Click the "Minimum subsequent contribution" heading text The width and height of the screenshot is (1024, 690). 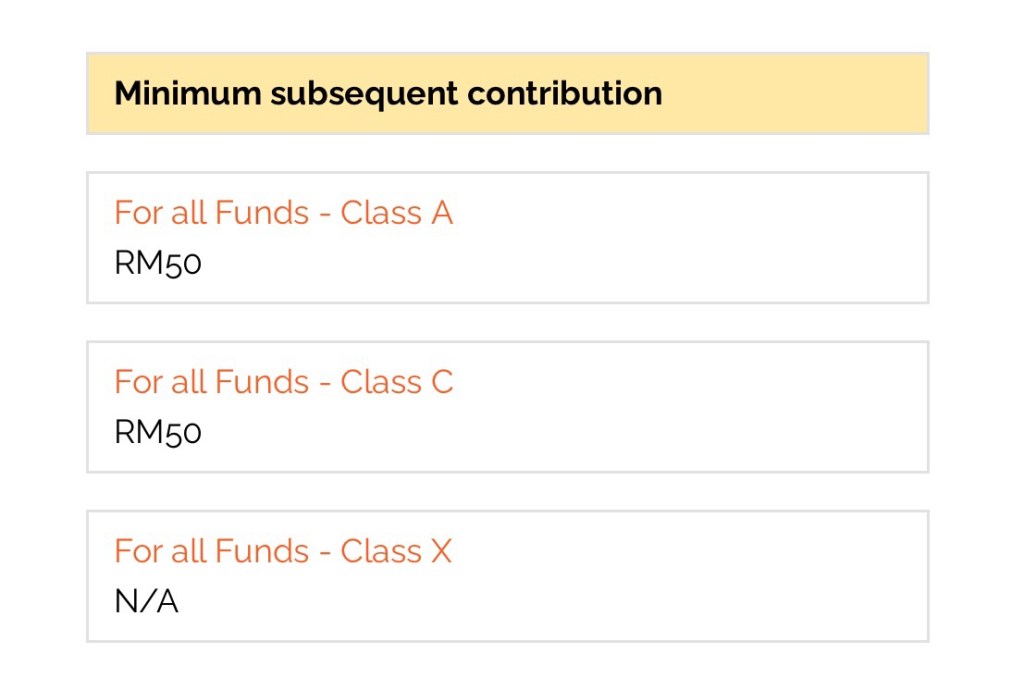pos(388,93)
